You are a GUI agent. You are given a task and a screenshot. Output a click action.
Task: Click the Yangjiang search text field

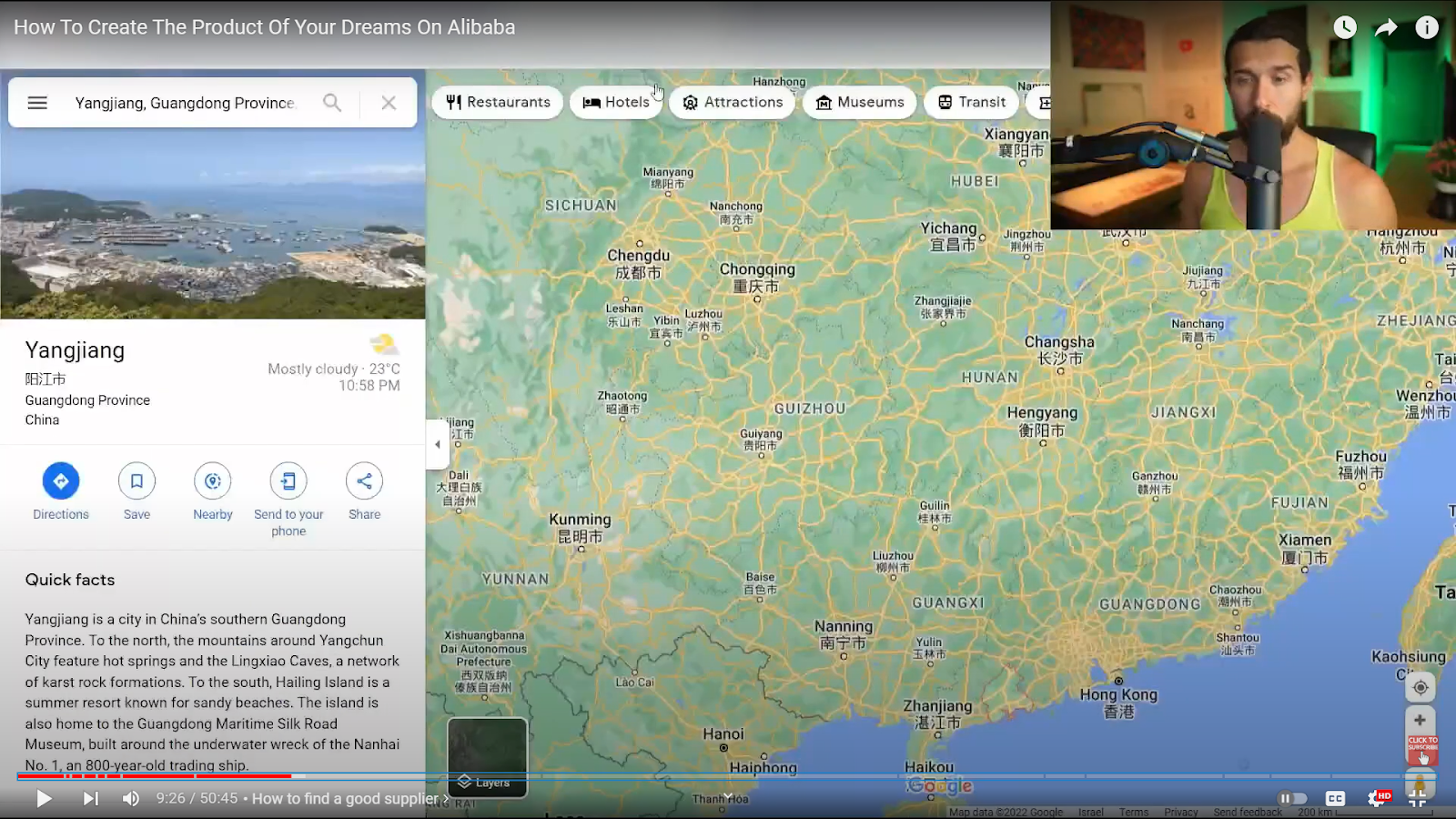[x=185, y=103]
